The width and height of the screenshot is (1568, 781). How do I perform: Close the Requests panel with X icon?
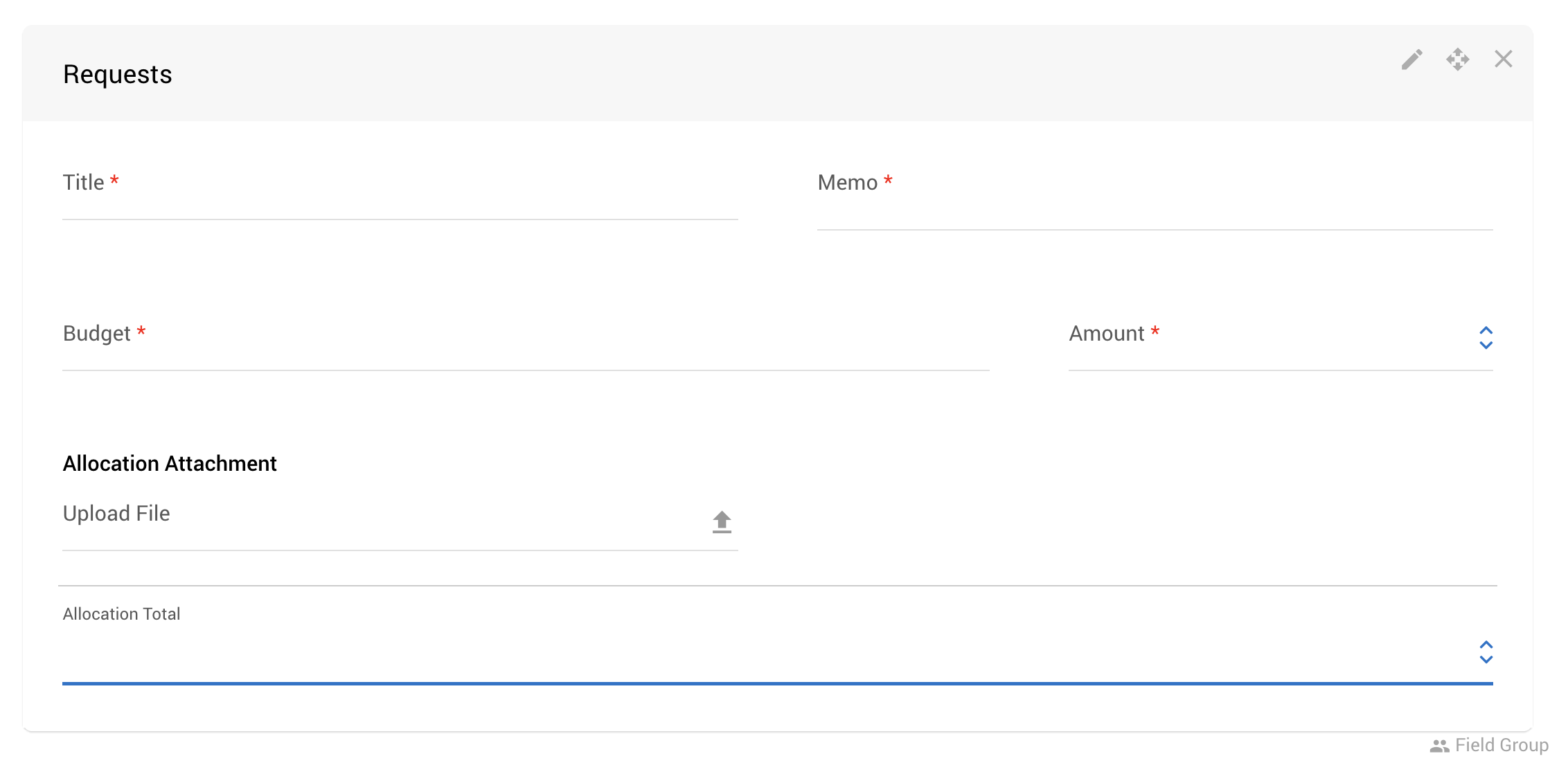point(1504,59)
